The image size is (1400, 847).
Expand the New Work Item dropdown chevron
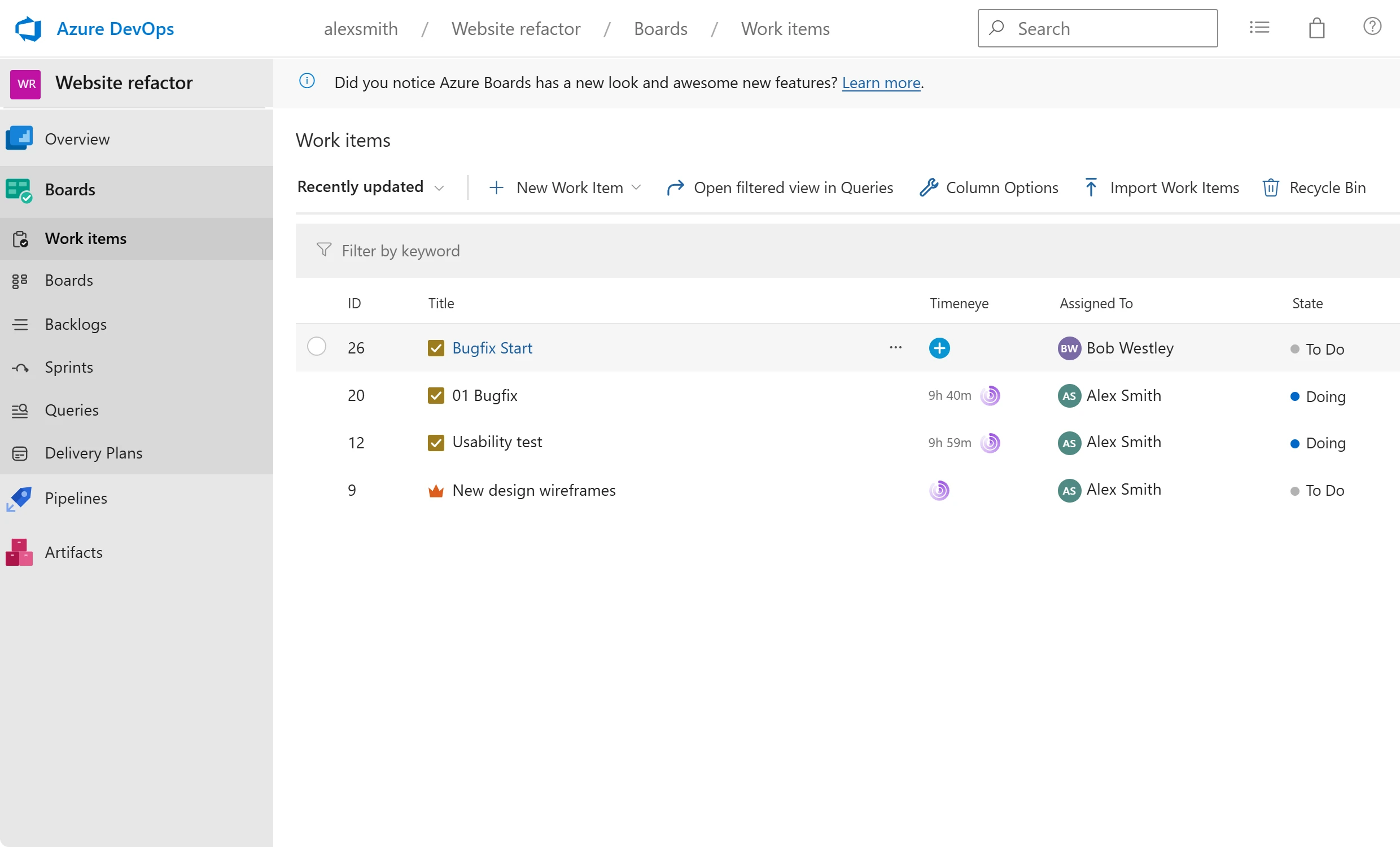point(636,187)
